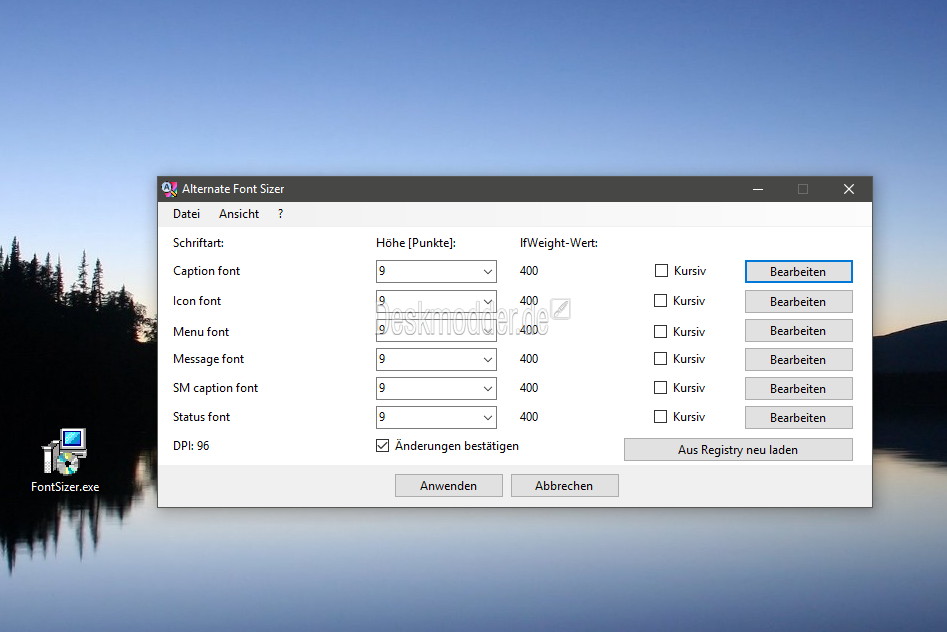Minimize the Alternate Font Sizer window
Viewport: 947px width, 632px height.
(x=758, y=189)
